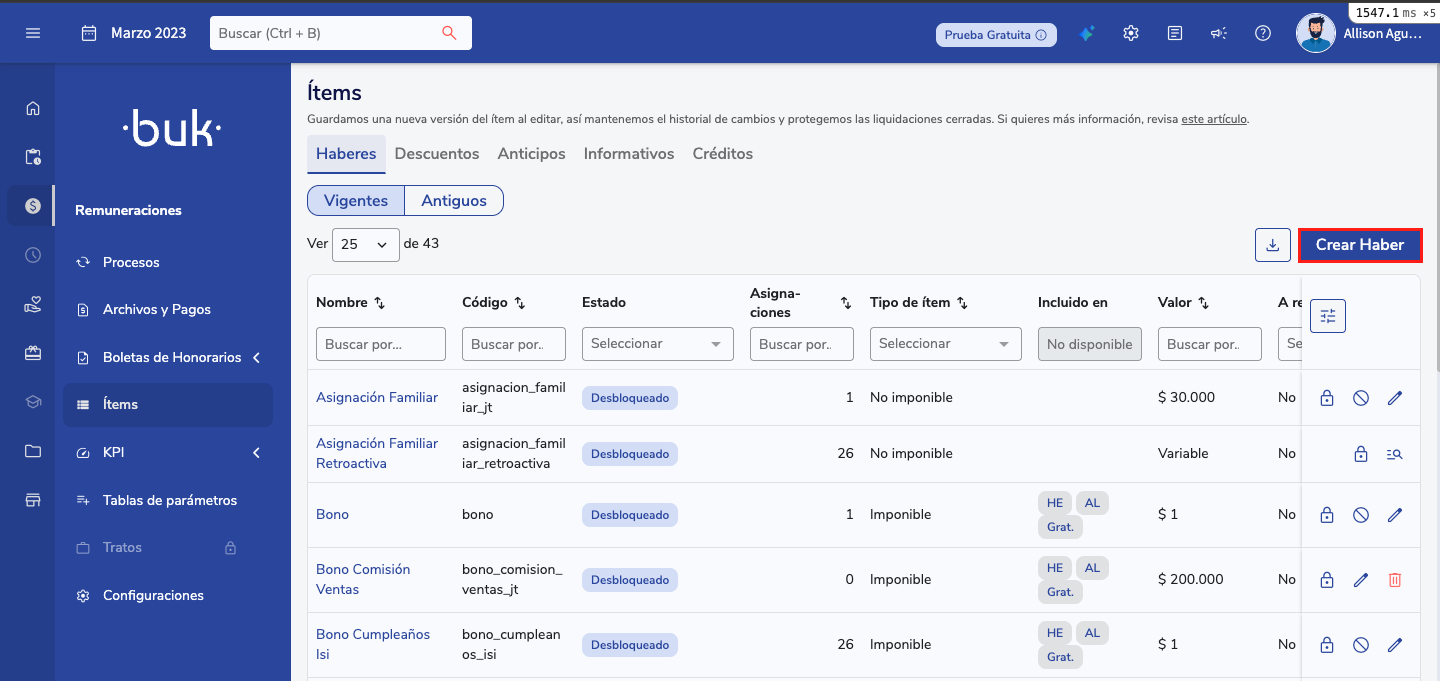Viewport: 1440px width, 681px height.
Task: Open the settings gear in top bar
Action: point(1131,33)
